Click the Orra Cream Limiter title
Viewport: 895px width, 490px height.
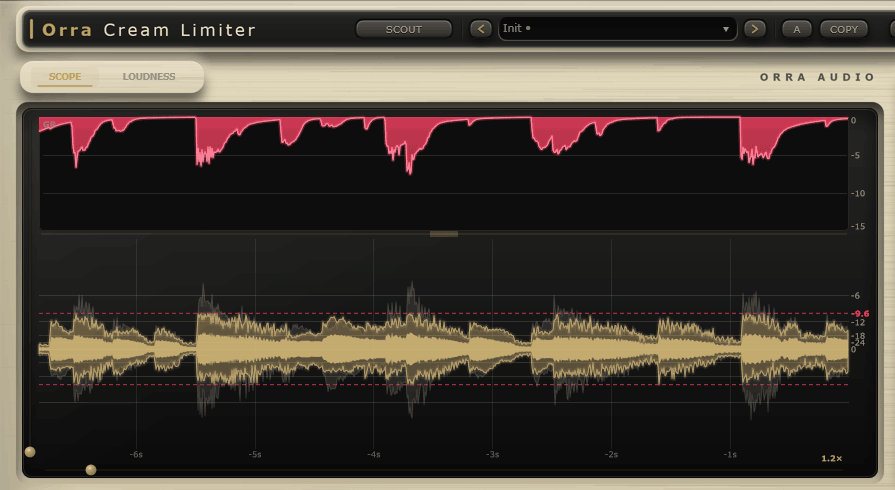click(x=149, y=30)
